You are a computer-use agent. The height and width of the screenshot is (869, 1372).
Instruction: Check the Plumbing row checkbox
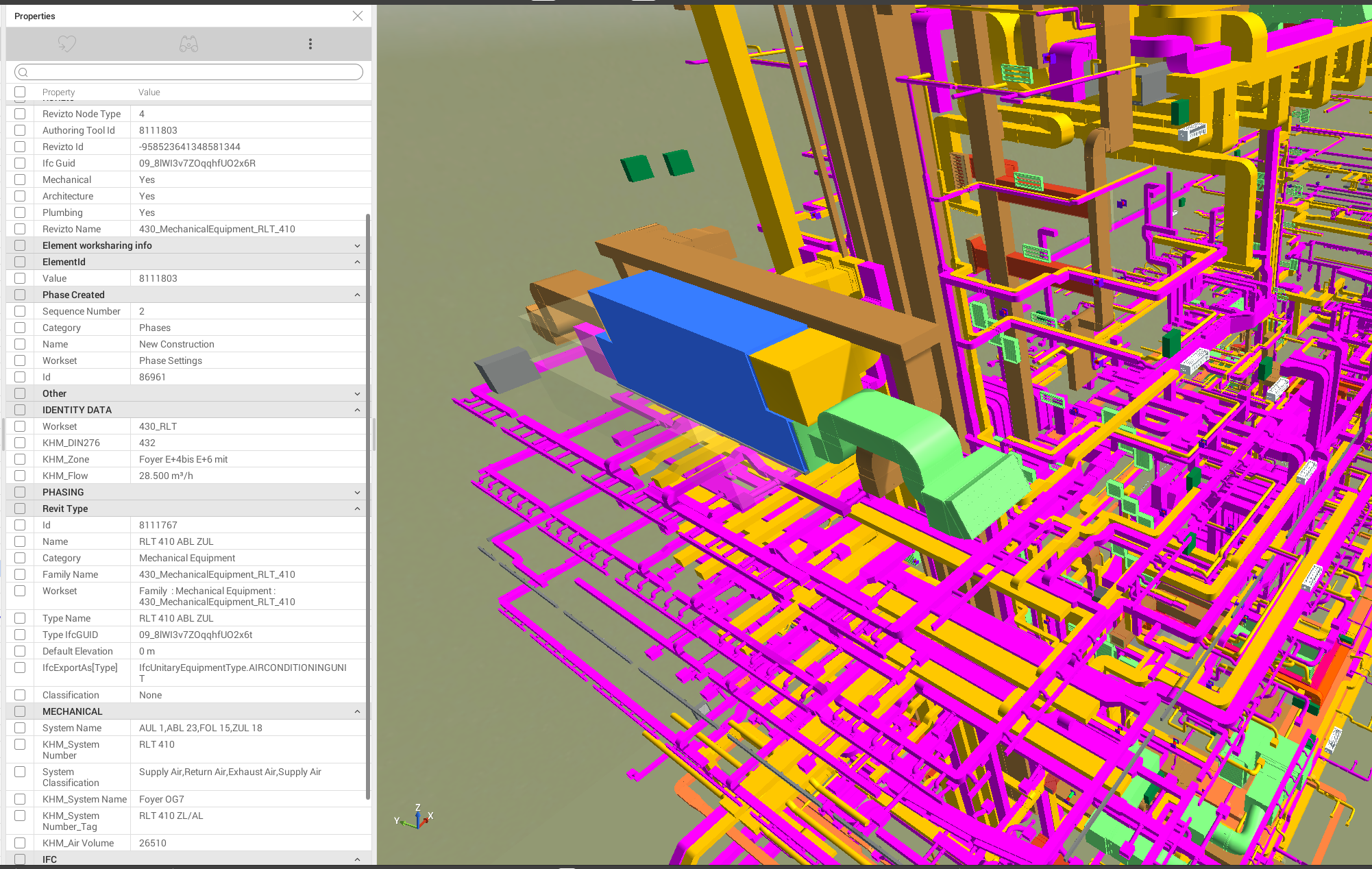click(x=20, y=212)
